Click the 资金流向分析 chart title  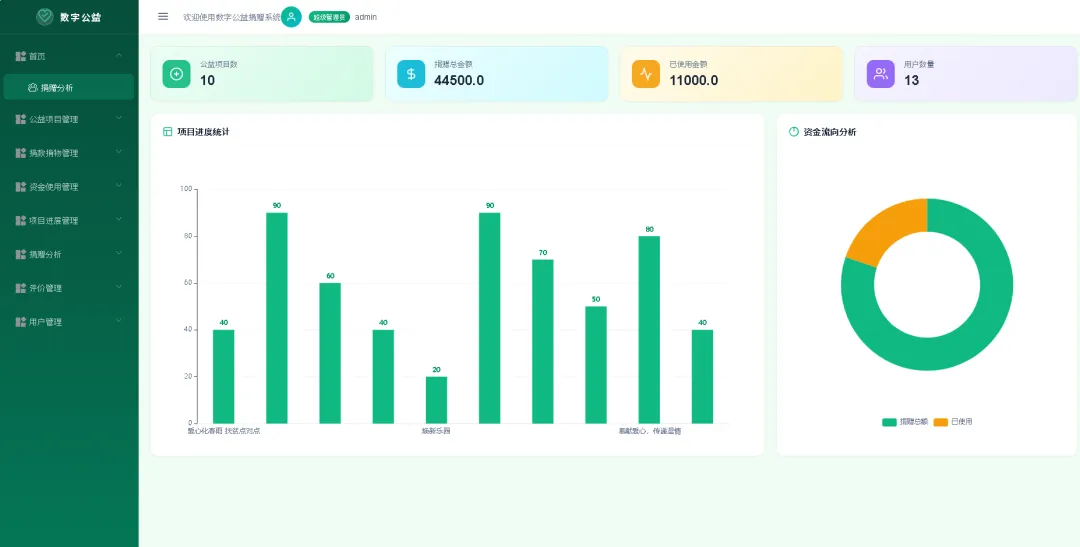coord(830,132)
